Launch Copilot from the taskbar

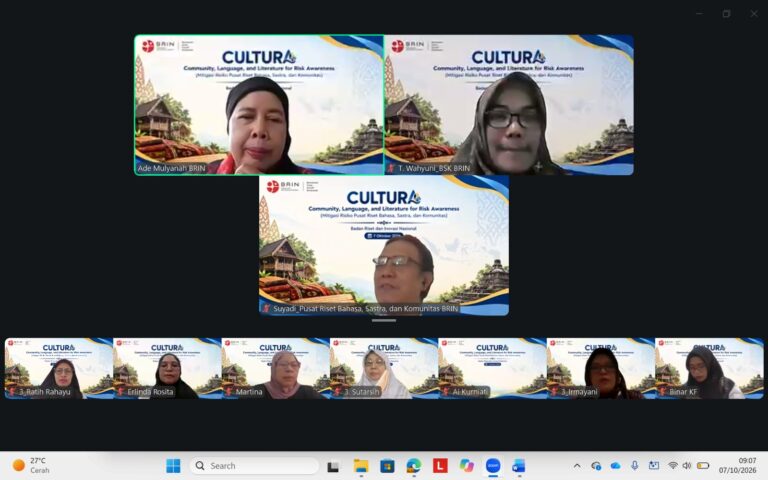(x=467, y=466)
